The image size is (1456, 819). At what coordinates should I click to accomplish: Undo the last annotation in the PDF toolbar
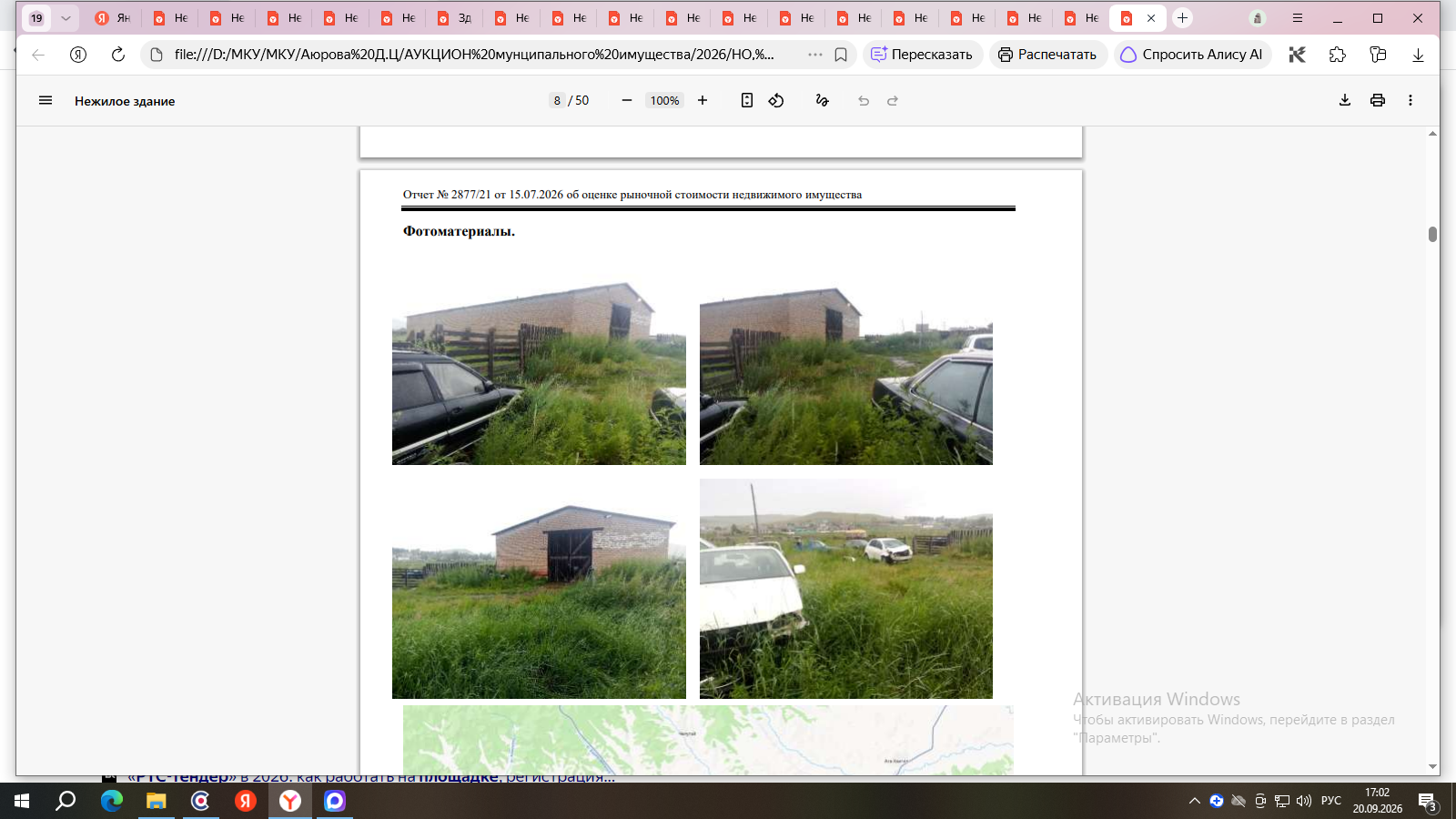pos(864,100)
